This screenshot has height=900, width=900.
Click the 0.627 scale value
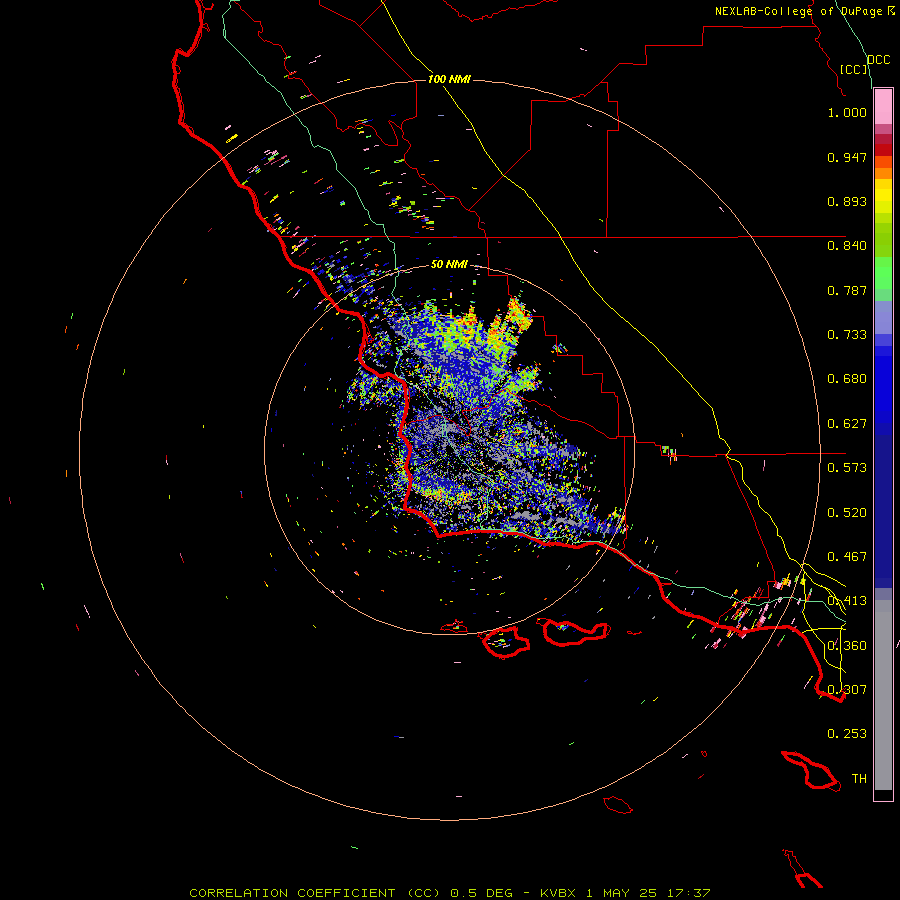(x=847, y=424)
